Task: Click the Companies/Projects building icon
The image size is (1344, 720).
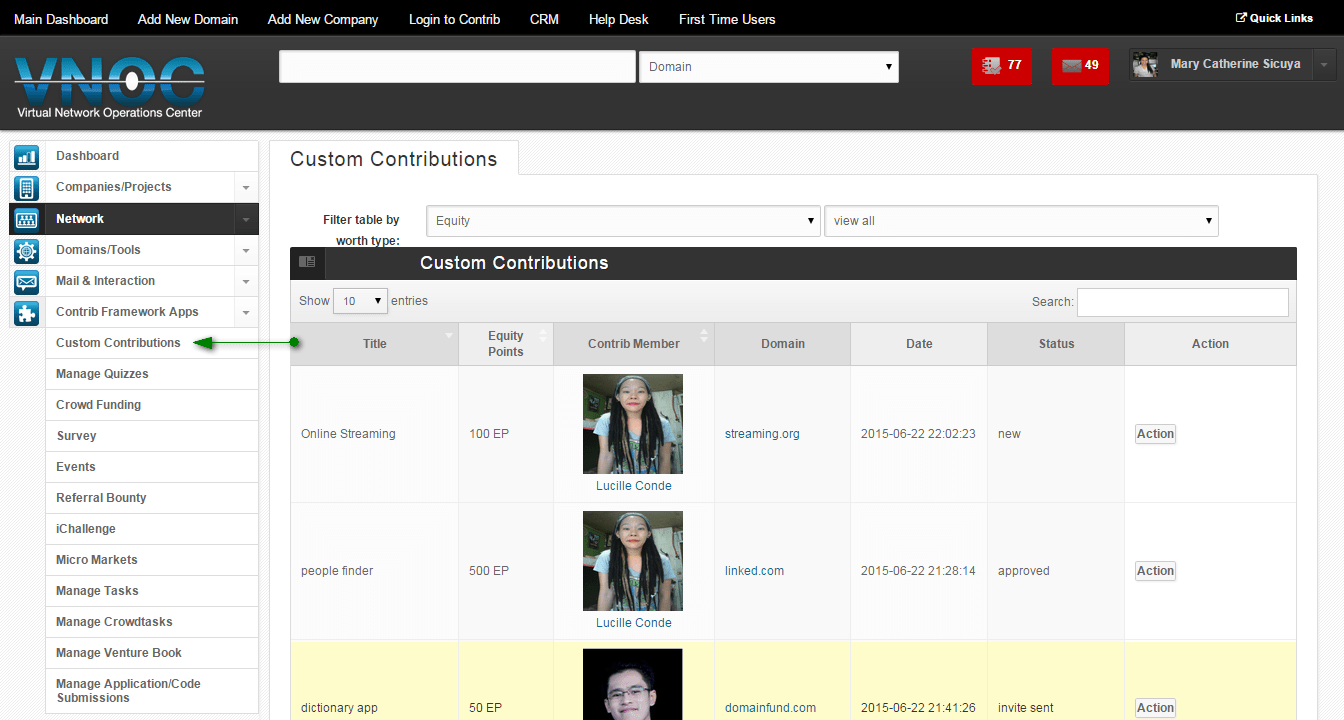Action: [26, 187]
